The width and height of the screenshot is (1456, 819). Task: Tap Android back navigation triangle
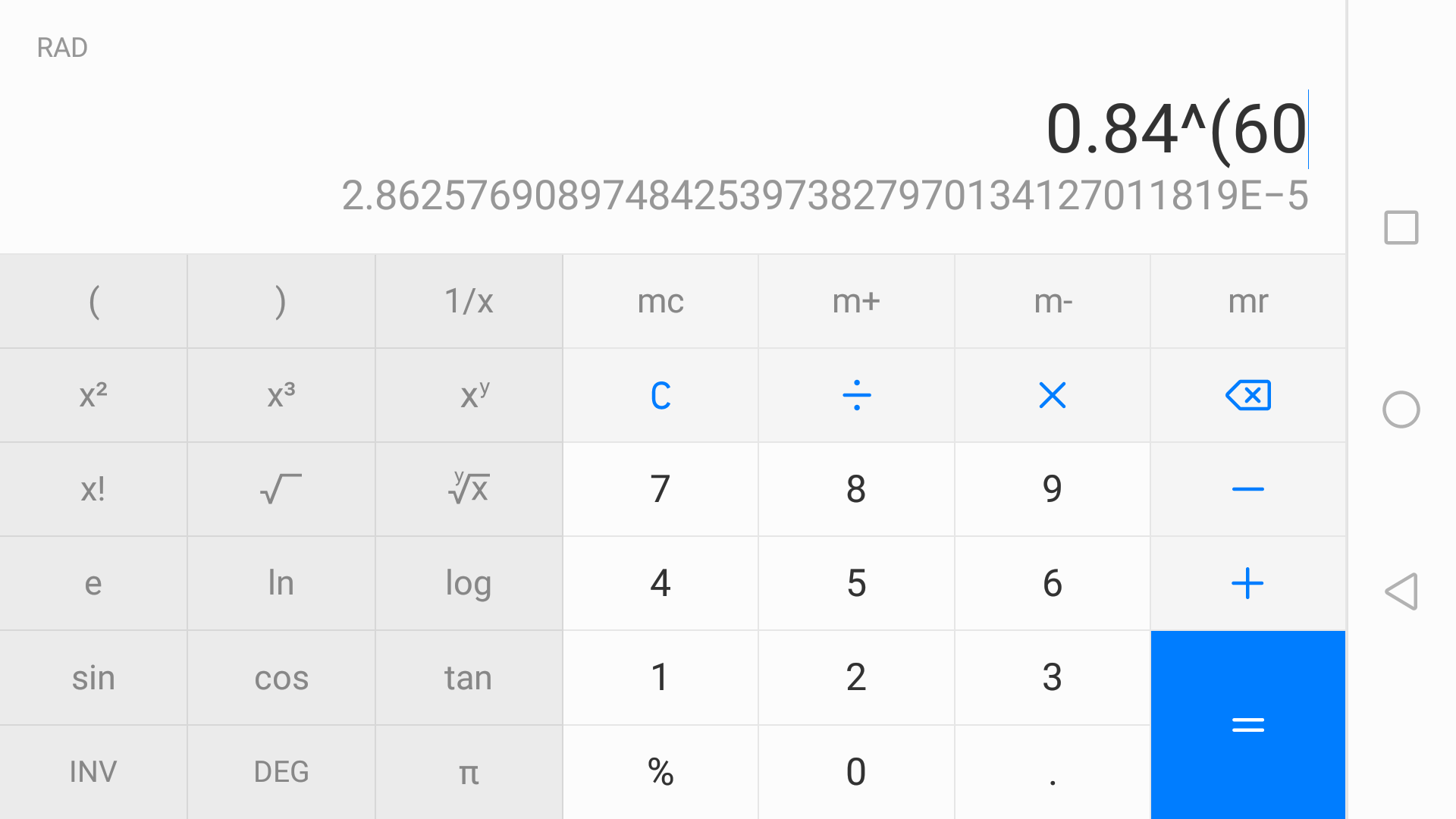[1401, 591]
